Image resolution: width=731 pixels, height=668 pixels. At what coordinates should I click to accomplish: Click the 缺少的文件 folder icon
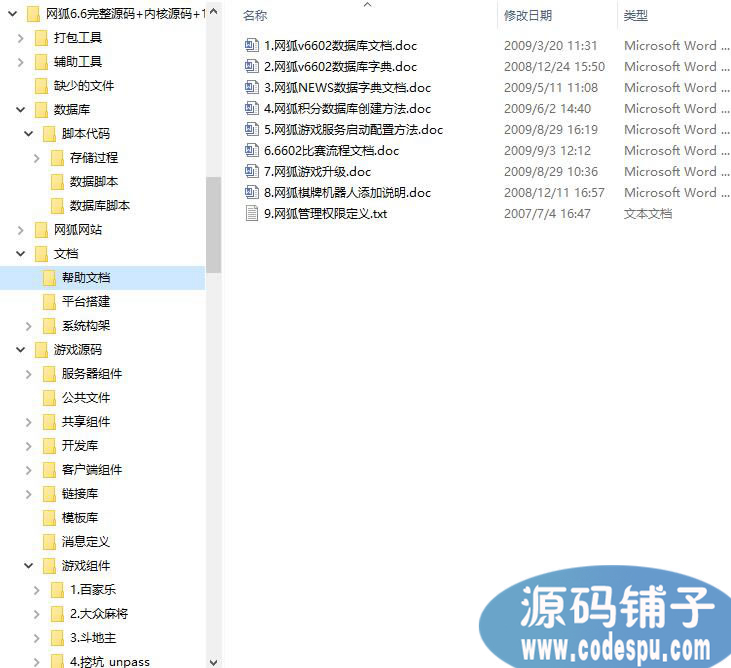[41, 86]
